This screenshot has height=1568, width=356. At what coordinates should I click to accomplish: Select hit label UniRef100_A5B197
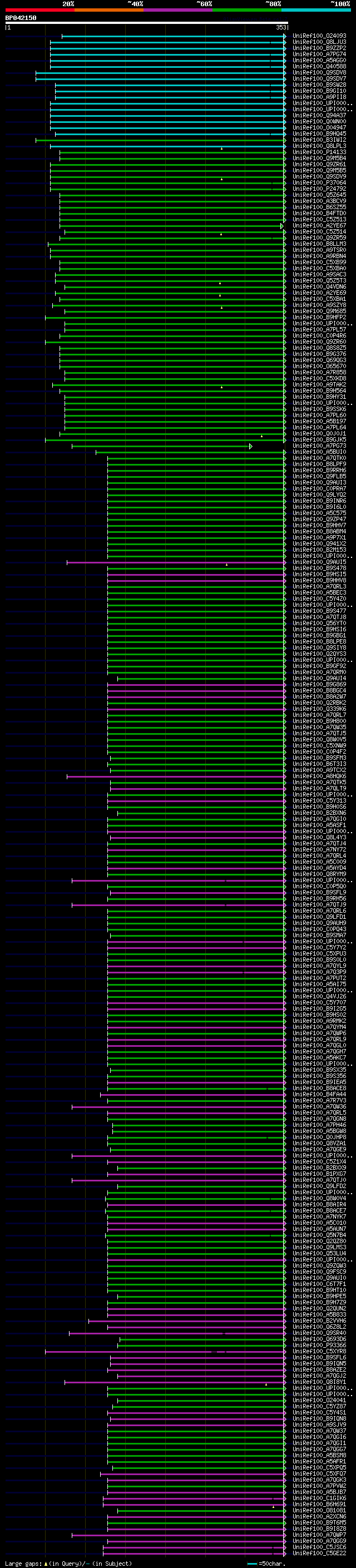[x=319, y=421]
